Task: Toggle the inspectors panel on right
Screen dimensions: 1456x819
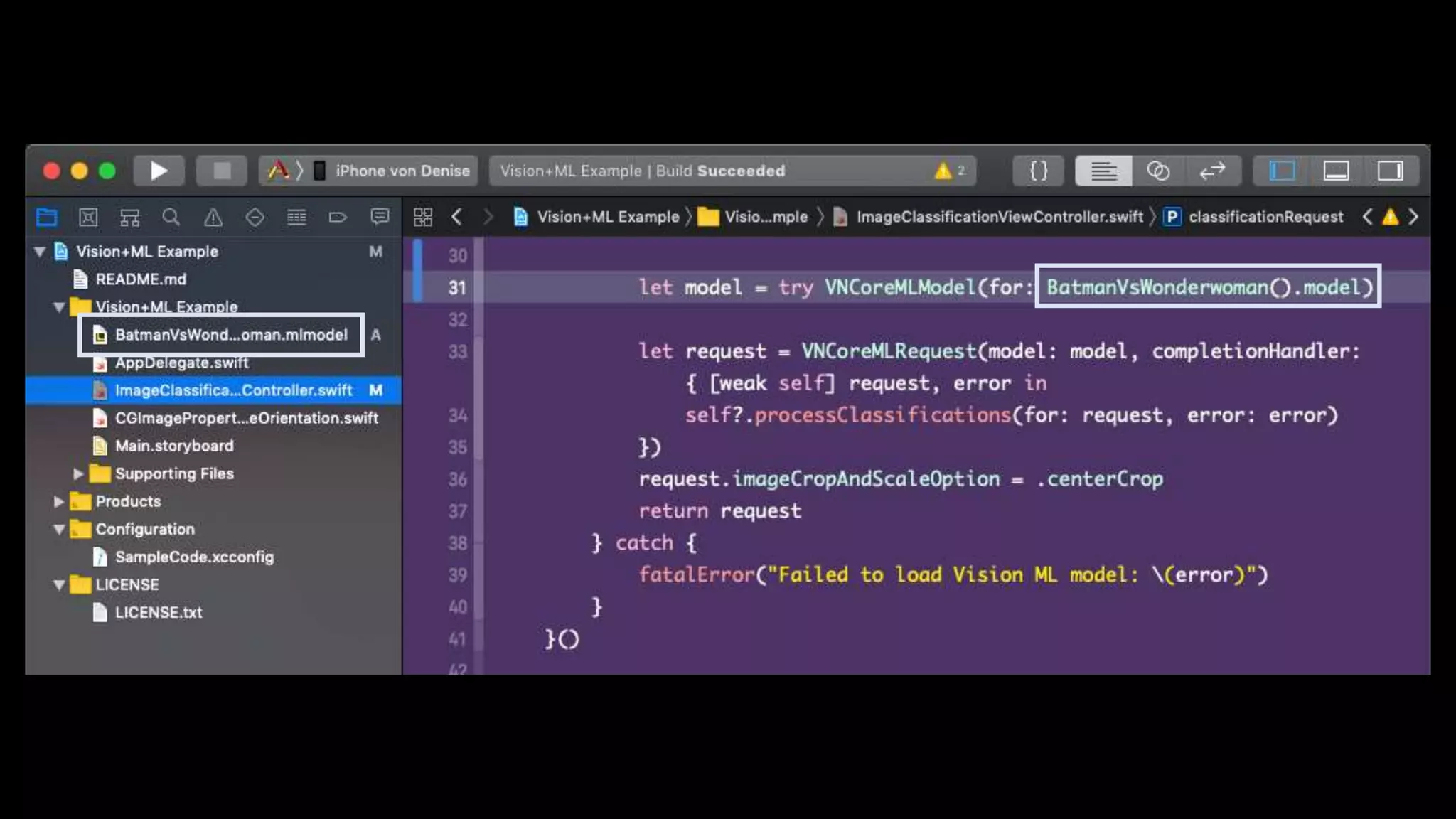Action: pyautogui.click(x=1390, y=171)
